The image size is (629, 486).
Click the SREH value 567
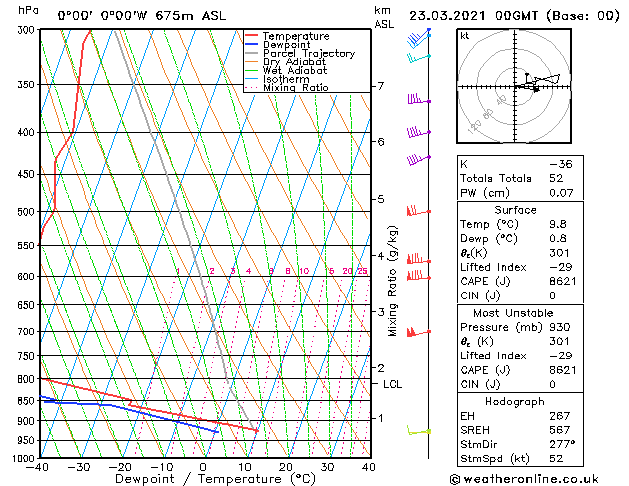(x=560, y=430)
